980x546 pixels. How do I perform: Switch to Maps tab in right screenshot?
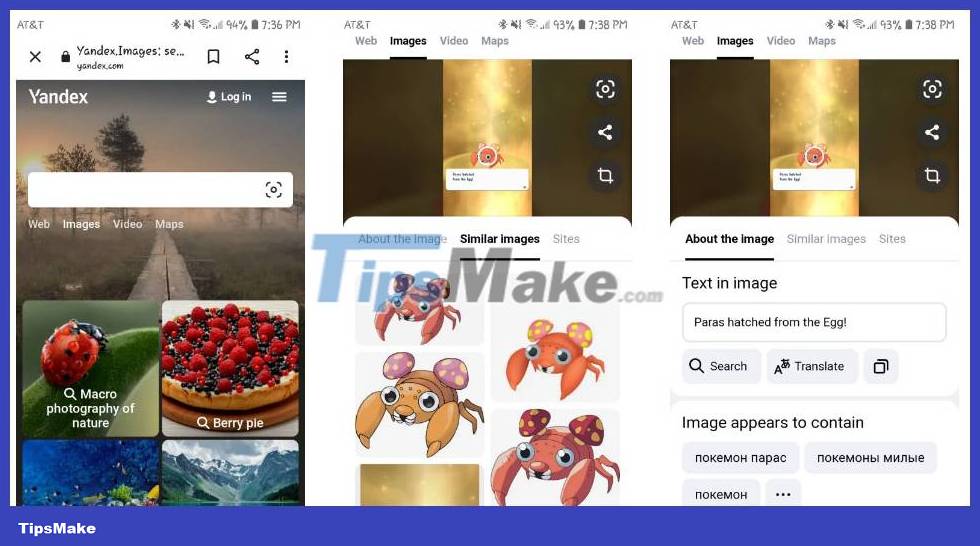[822, 41]
